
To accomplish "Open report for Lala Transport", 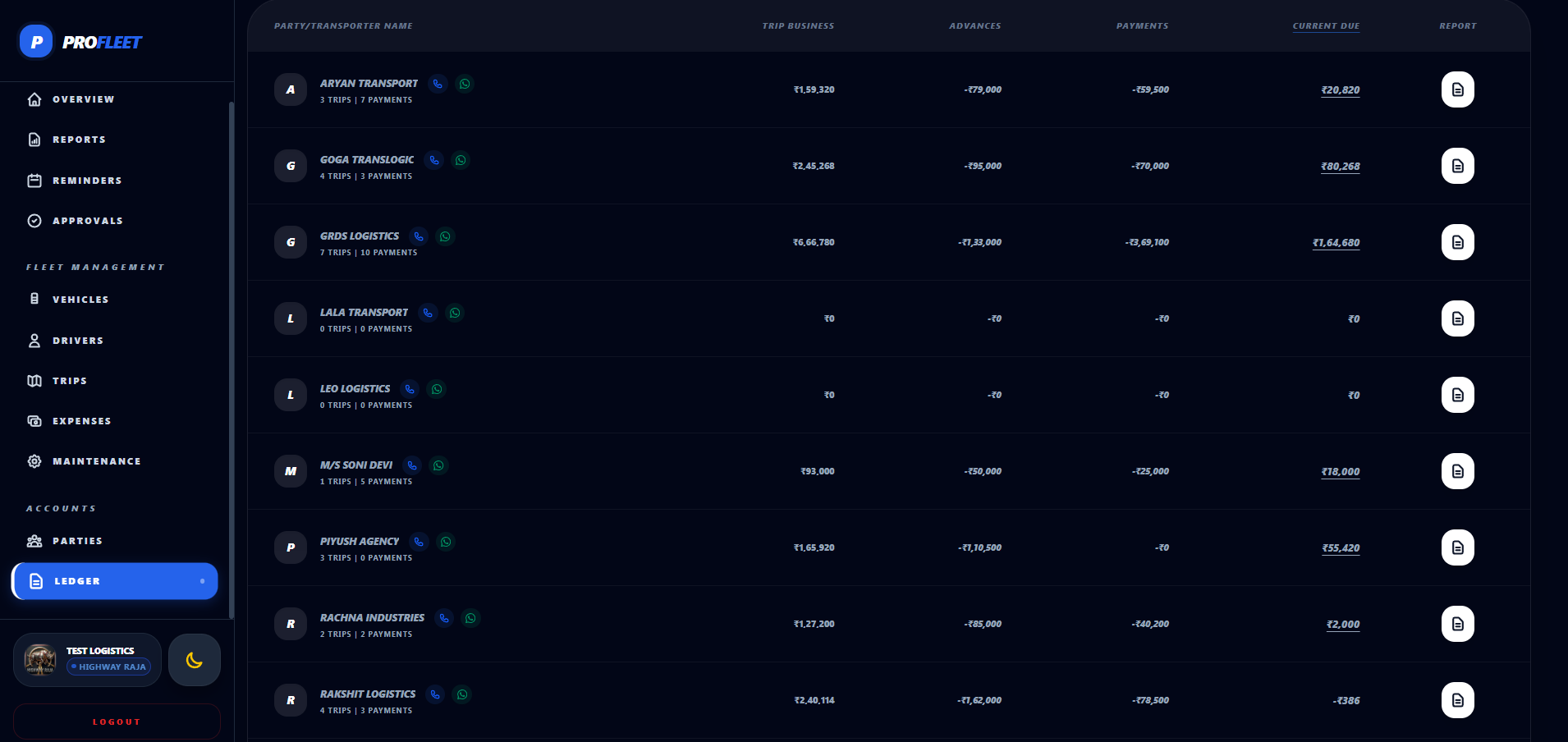I will click(x=1457, y=318).
